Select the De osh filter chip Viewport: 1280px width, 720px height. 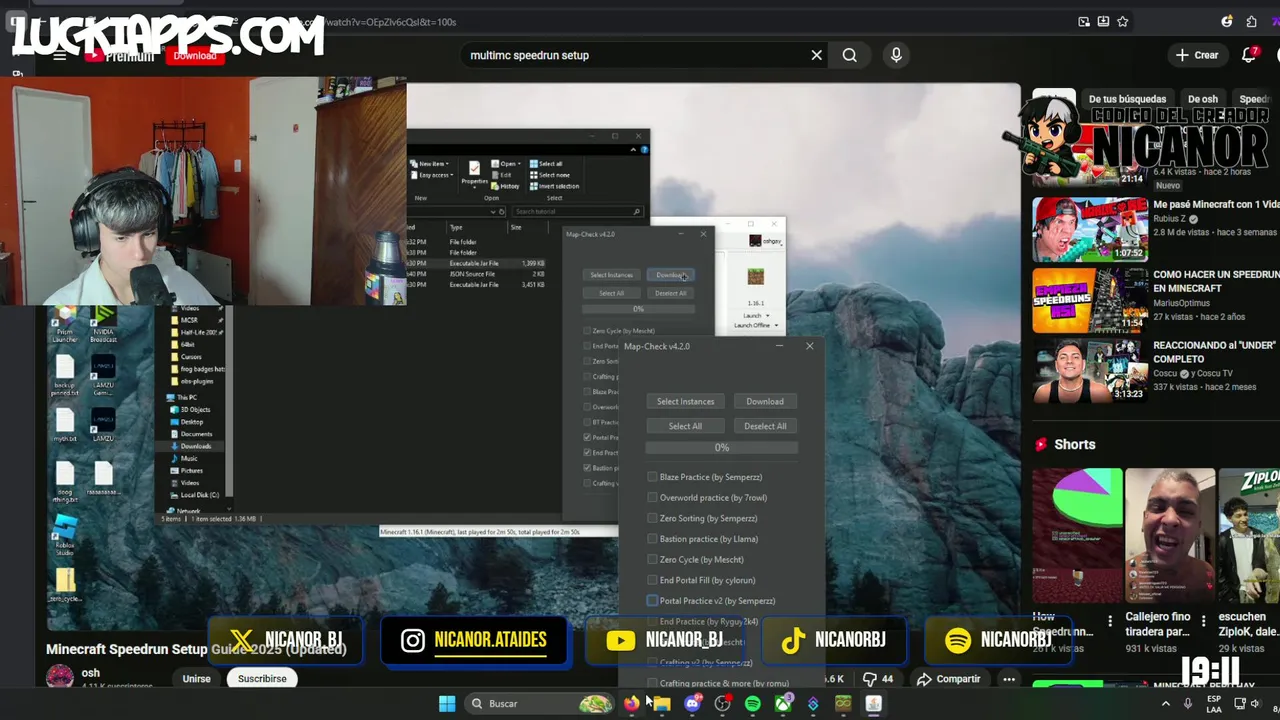[x=1202, y=99]
